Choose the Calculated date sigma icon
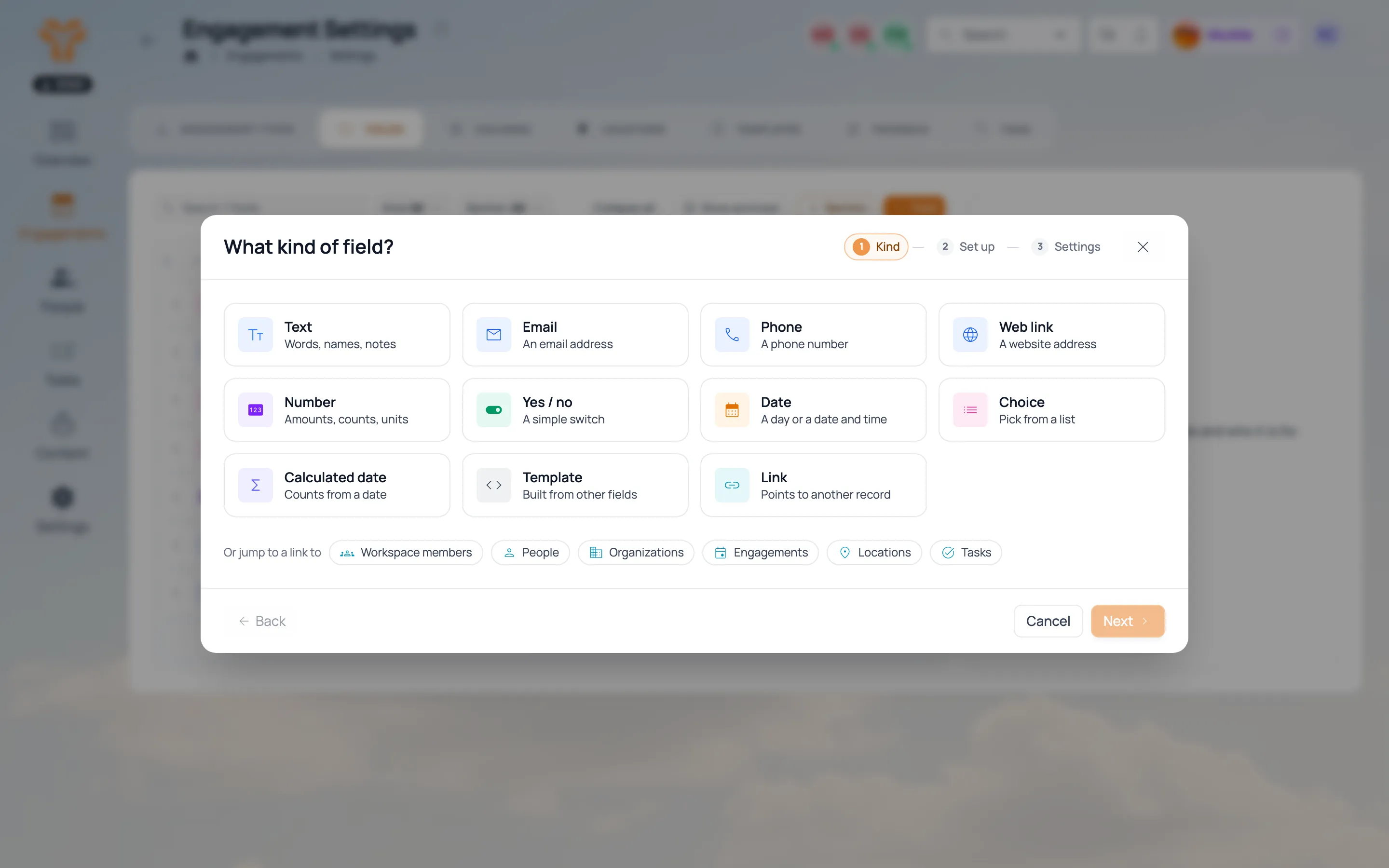This screenshot has height=868, width=1389. pos(256,485)
